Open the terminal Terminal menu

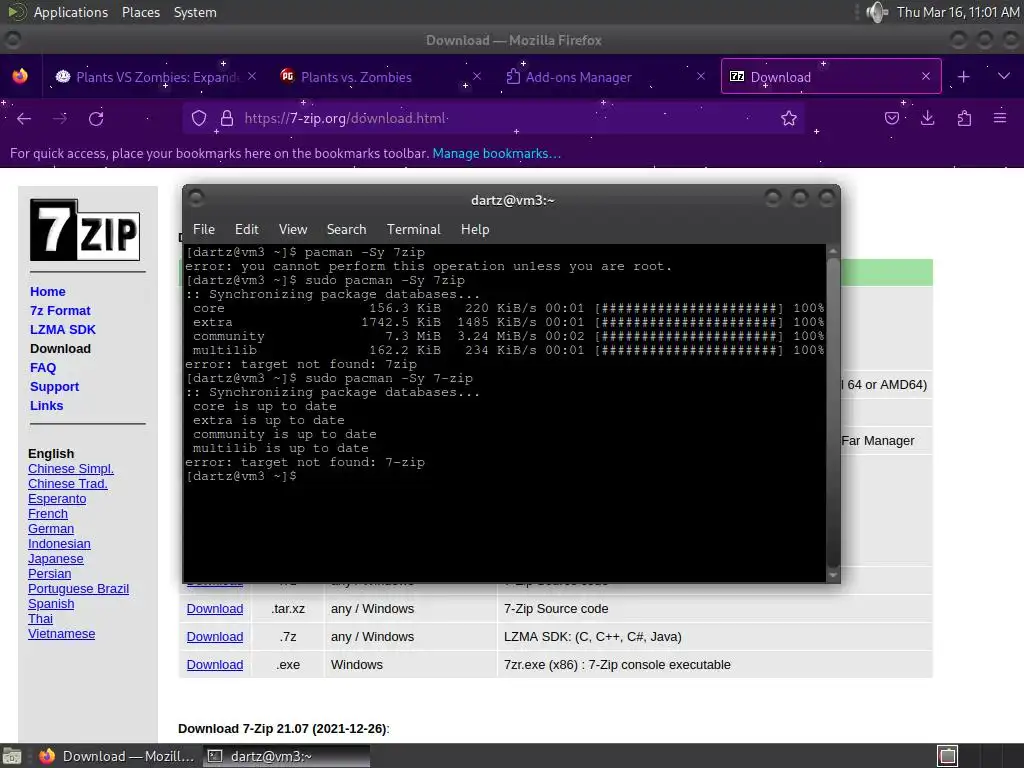[413, 229]
